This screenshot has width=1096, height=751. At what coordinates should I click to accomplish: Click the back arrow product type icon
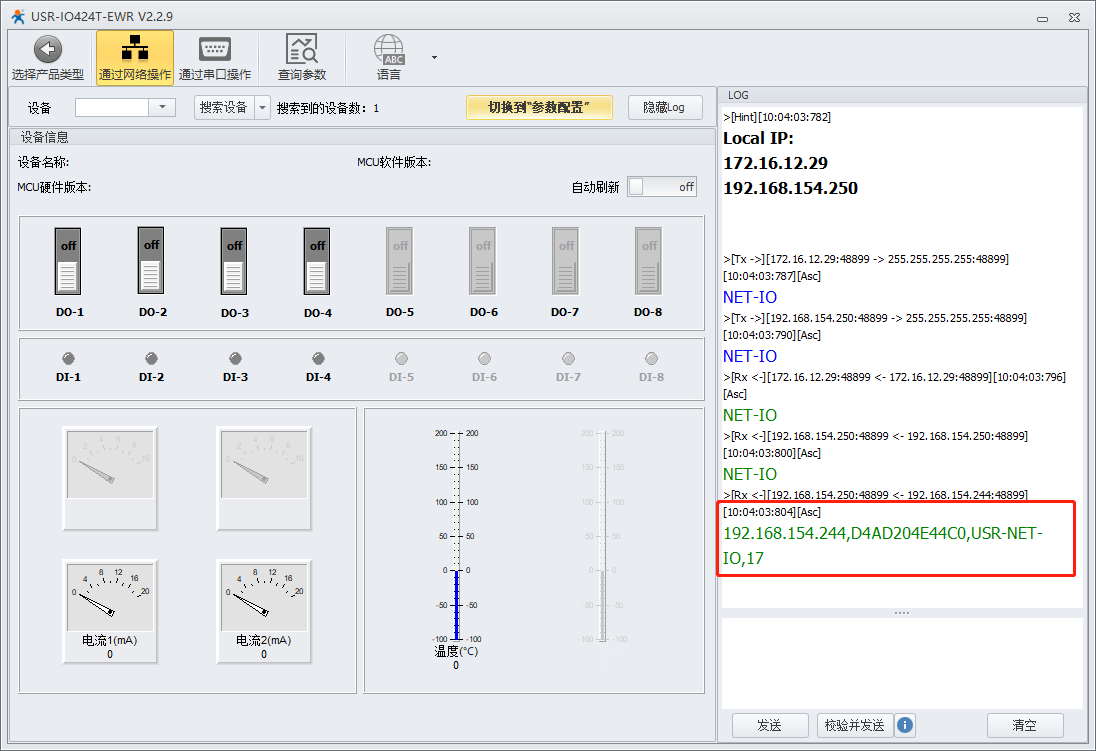point(48,50)
